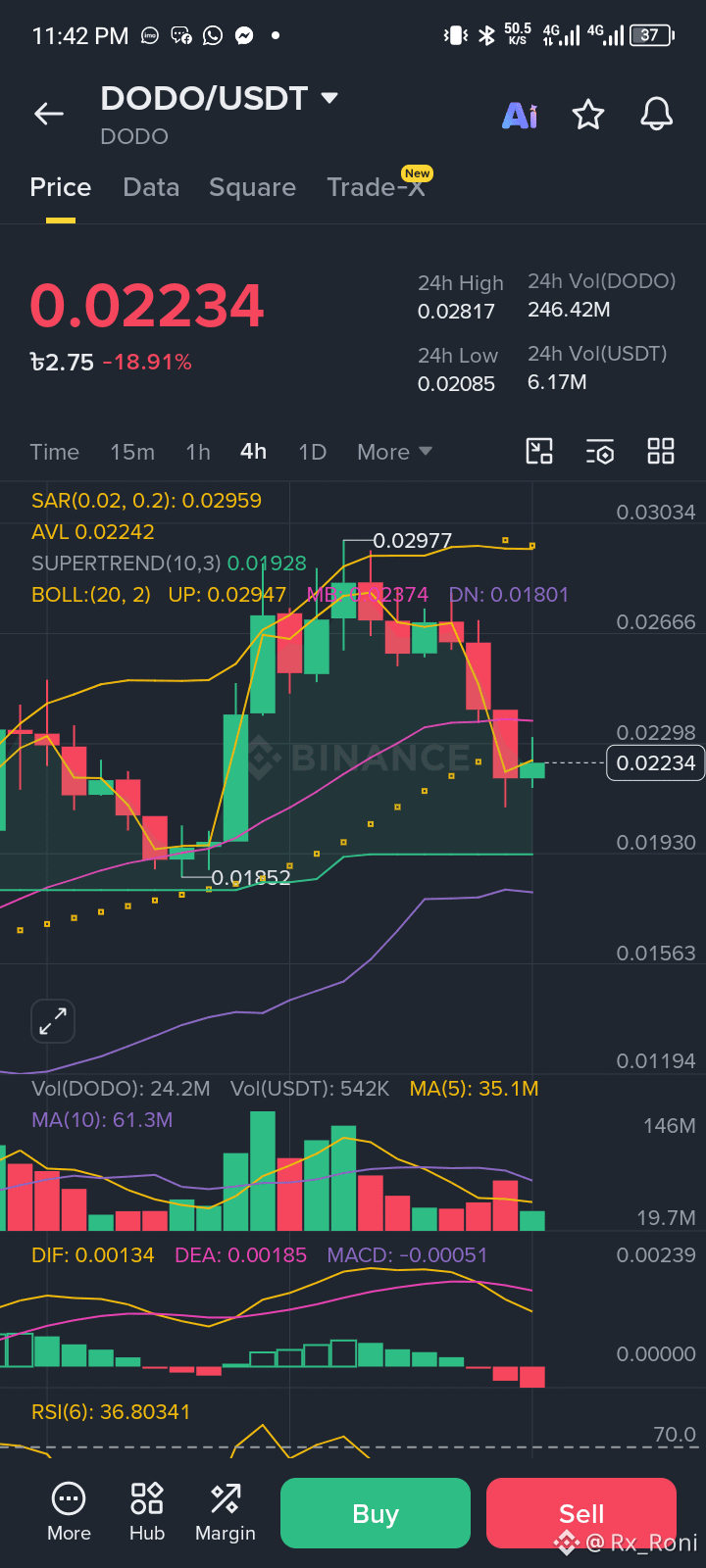Open the Square tab

pyautogui.click(x=252, y=187)
